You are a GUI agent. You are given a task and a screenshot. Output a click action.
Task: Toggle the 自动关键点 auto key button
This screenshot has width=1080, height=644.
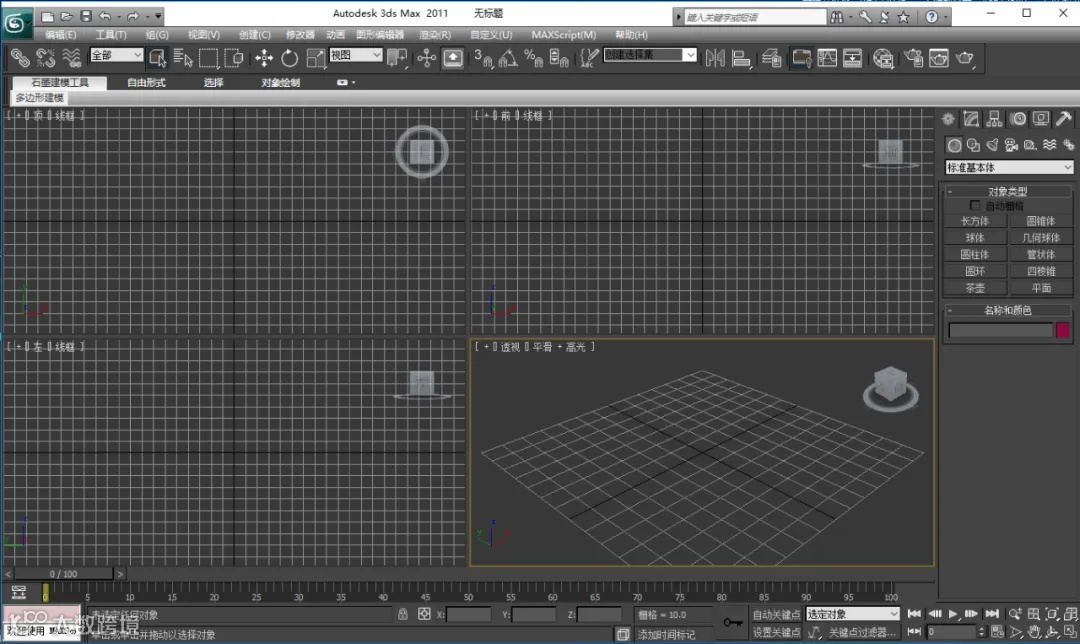click(x=775, y=614)
